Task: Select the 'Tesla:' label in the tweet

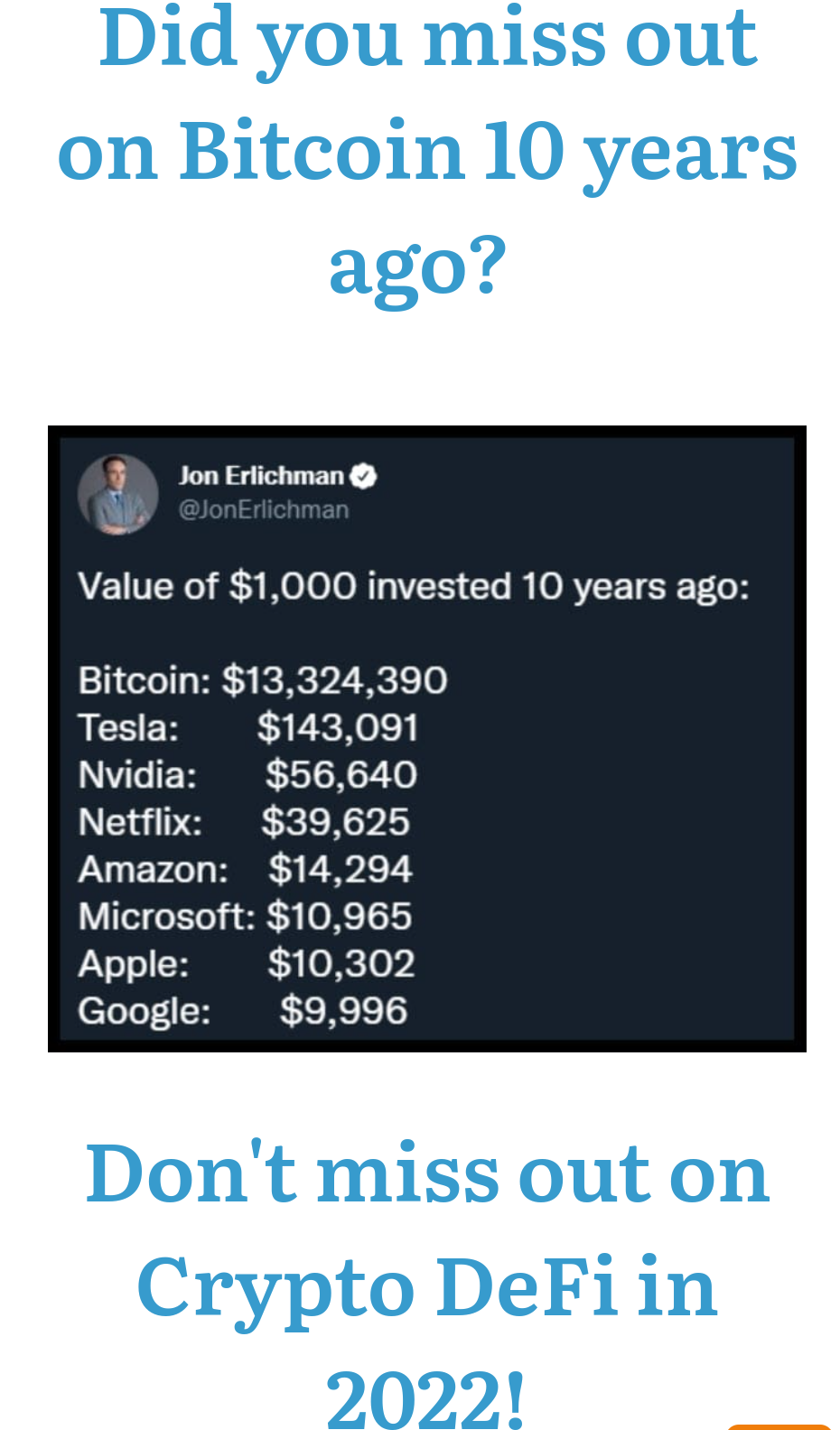Action: click(128, 728)
